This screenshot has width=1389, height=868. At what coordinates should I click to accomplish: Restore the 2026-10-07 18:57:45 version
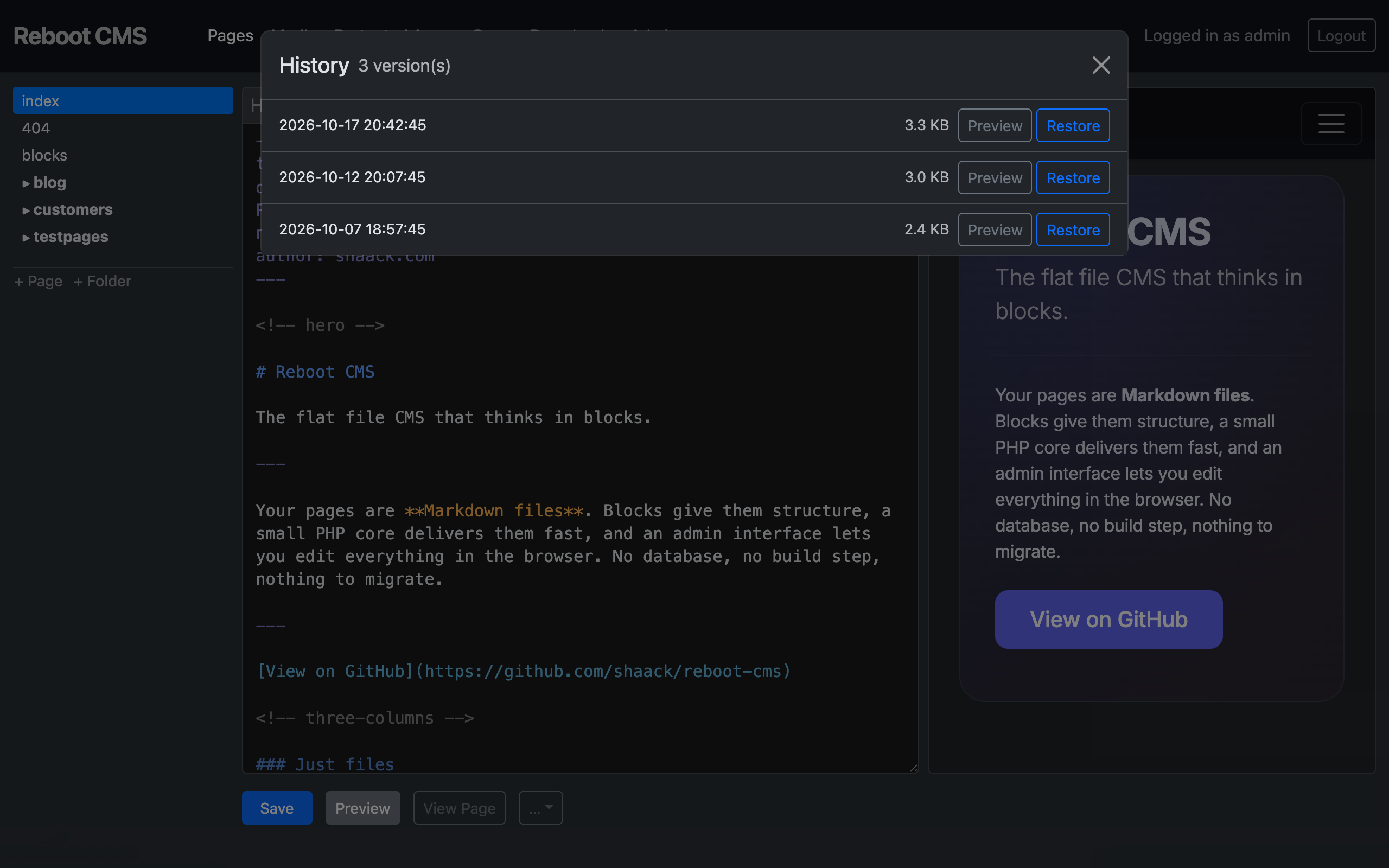(x=1073, y=229)
